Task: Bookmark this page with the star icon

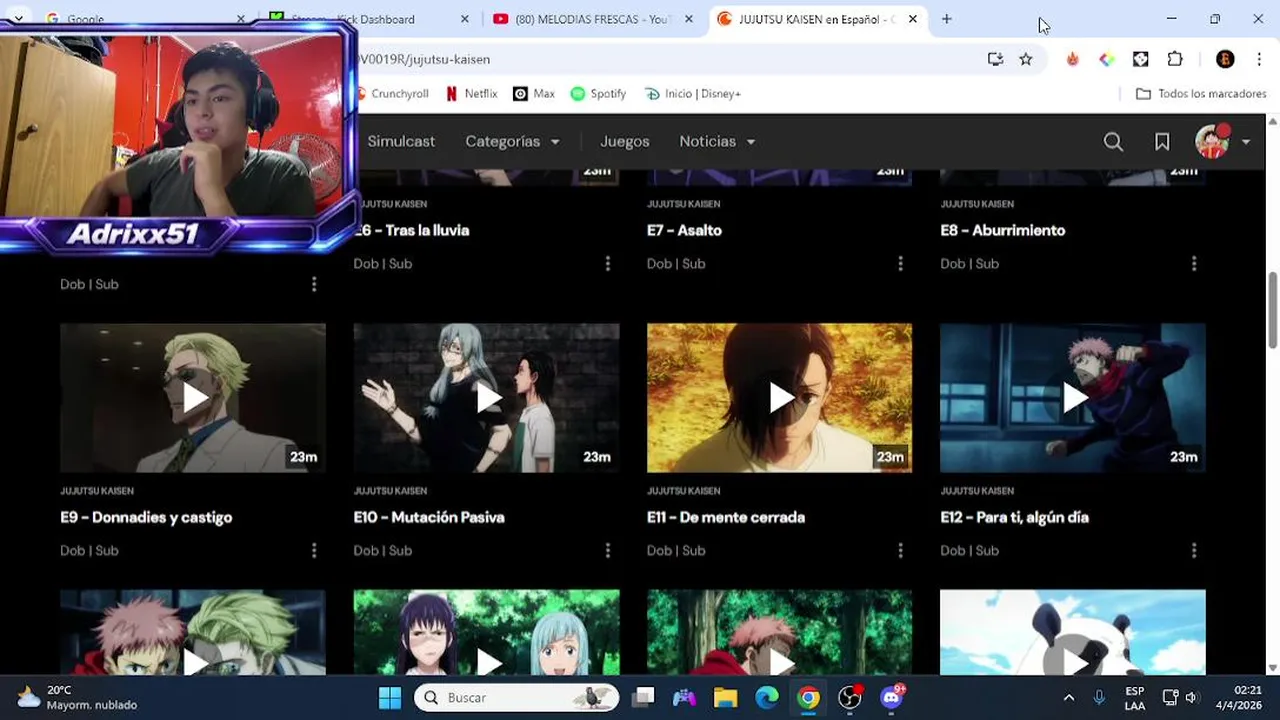Action: (x=1026, y=59)
